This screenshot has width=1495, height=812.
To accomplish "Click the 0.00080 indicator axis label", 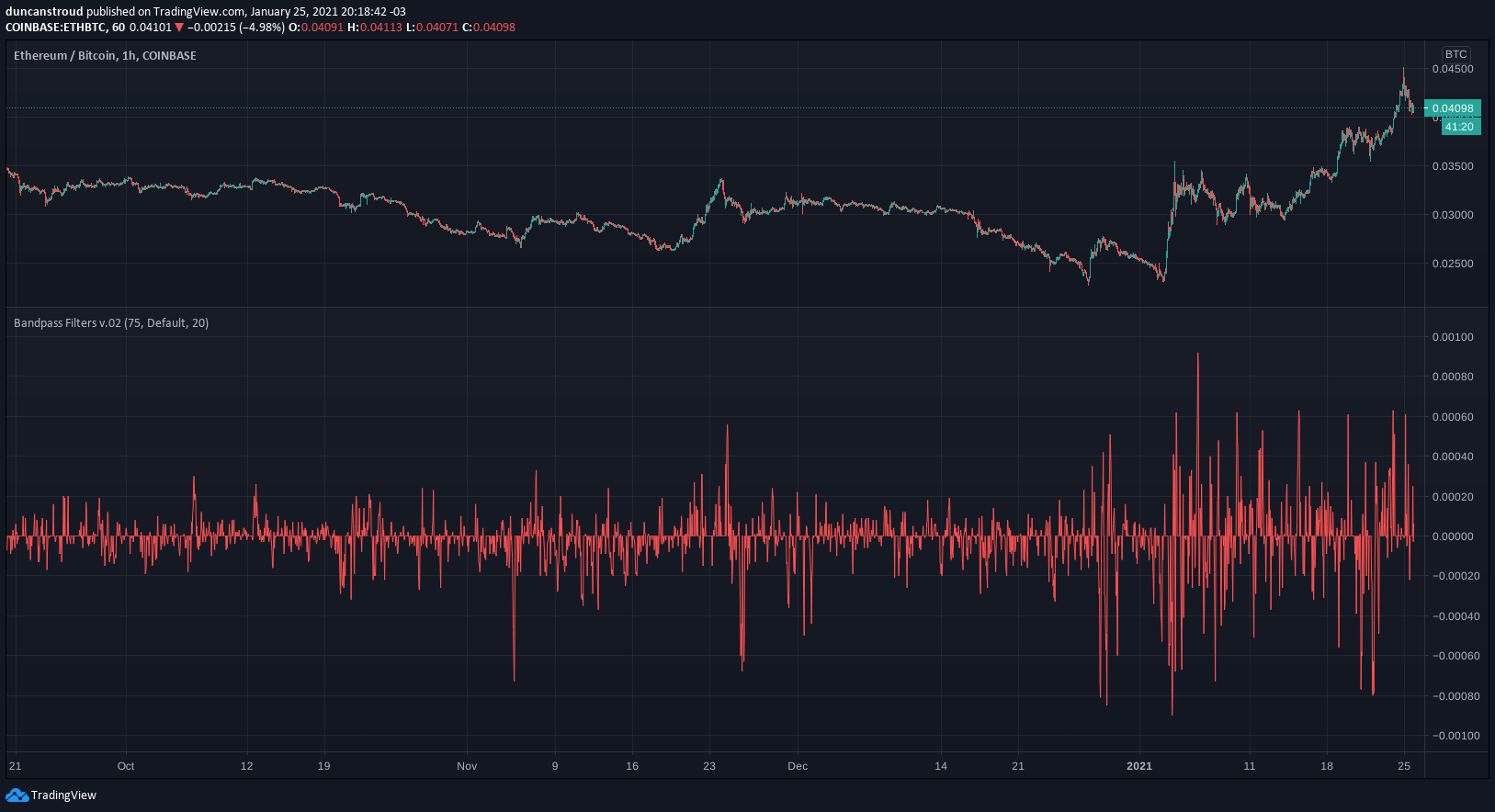I will click(x=1453, y=377).
